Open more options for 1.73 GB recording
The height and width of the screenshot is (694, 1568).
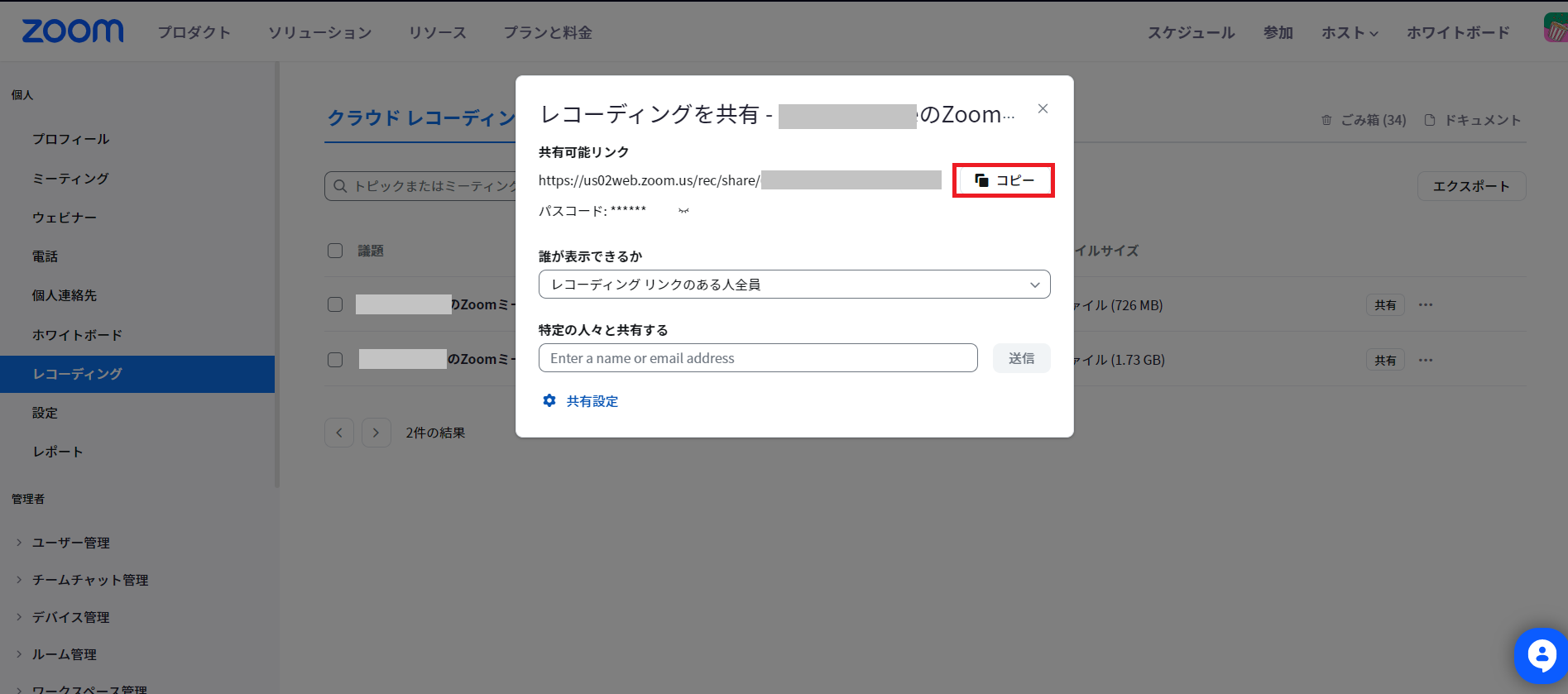[x=1425, y=360]
